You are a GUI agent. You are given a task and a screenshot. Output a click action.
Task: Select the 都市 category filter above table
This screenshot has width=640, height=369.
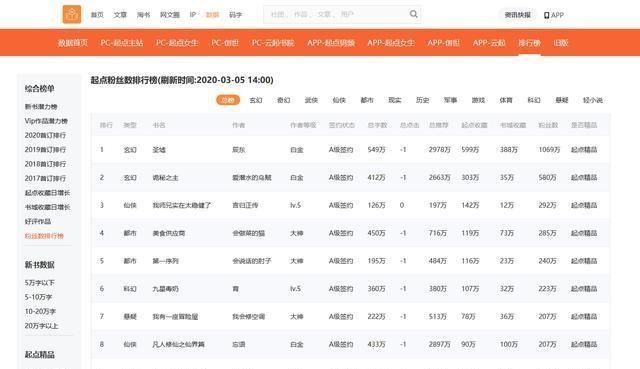pyautogui.click(x=367, y=100)
